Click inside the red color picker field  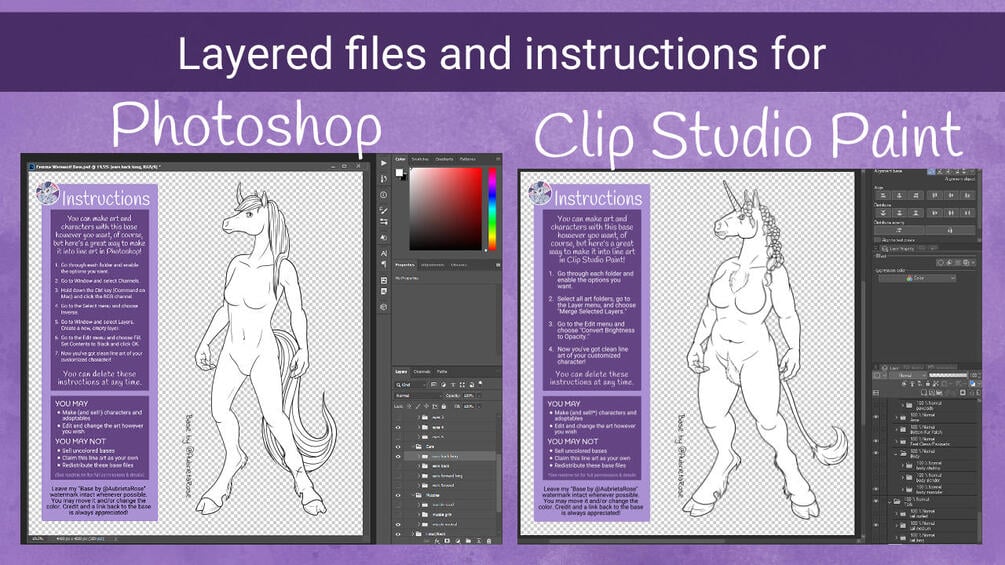(x=446, y=209)
